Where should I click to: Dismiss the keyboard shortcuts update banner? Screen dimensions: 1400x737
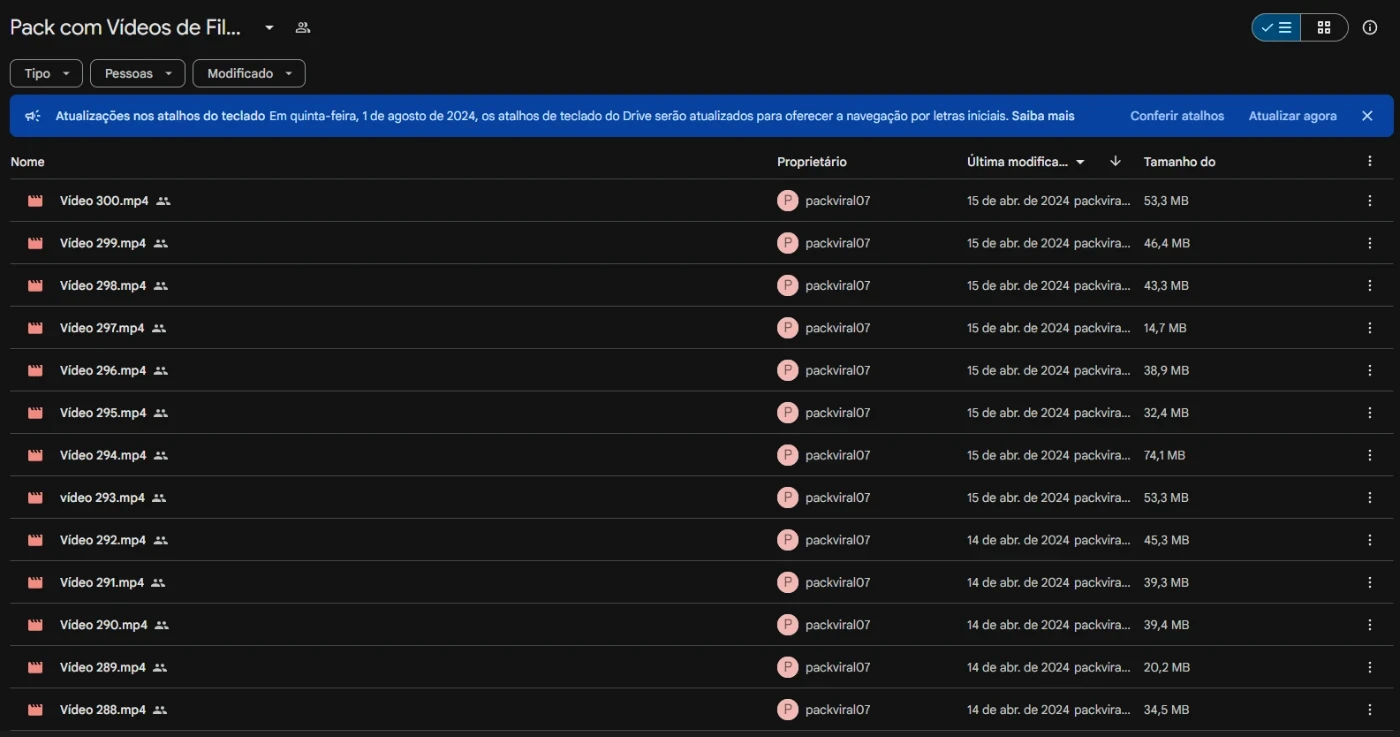1367,116
